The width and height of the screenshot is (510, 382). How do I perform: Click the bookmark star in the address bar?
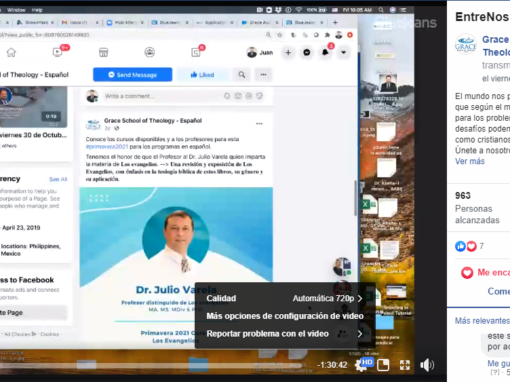[x=280, y=35]
